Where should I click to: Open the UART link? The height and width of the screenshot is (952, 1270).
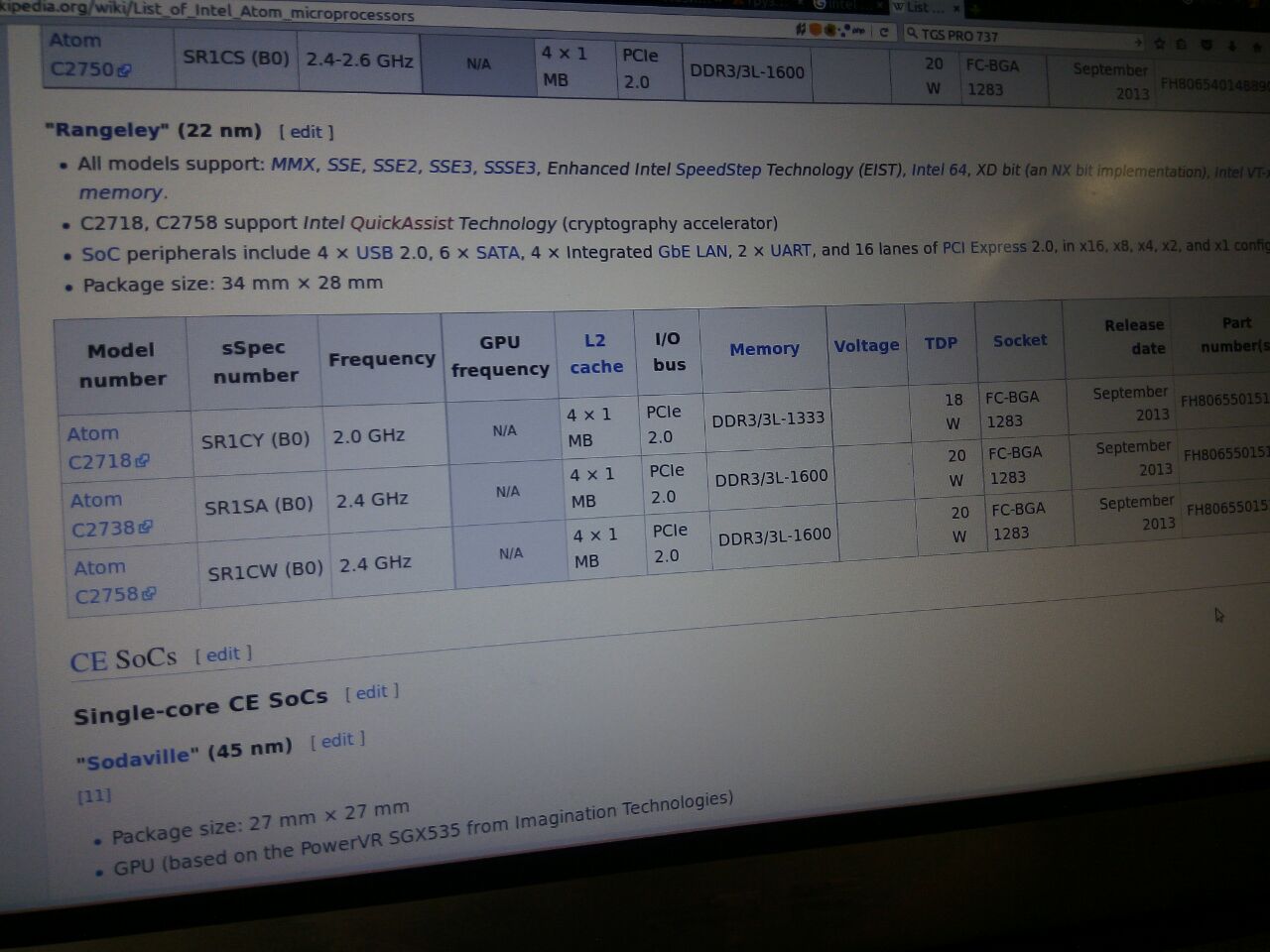(x=791, y=250)
